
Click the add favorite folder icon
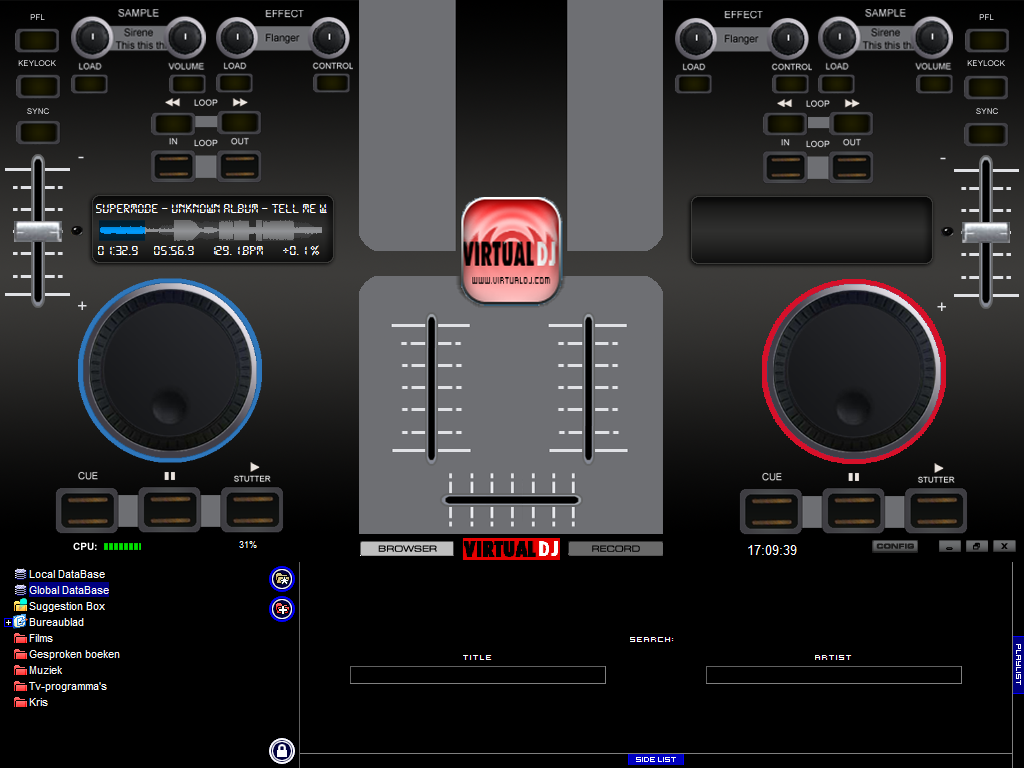click(x=282, y=579)
